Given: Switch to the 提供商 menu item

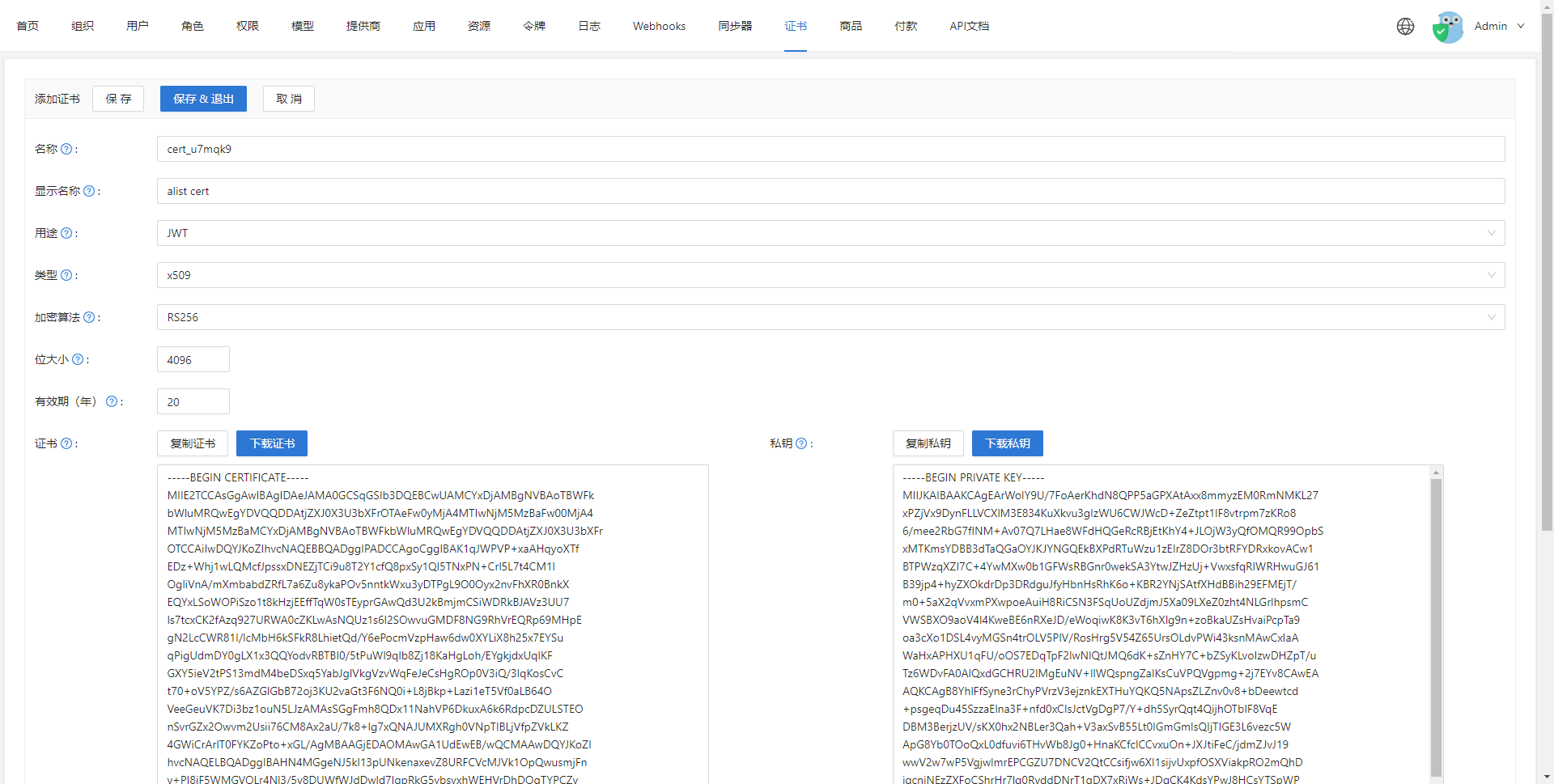Looking at the screenshot, I should [x=363, y=26].
